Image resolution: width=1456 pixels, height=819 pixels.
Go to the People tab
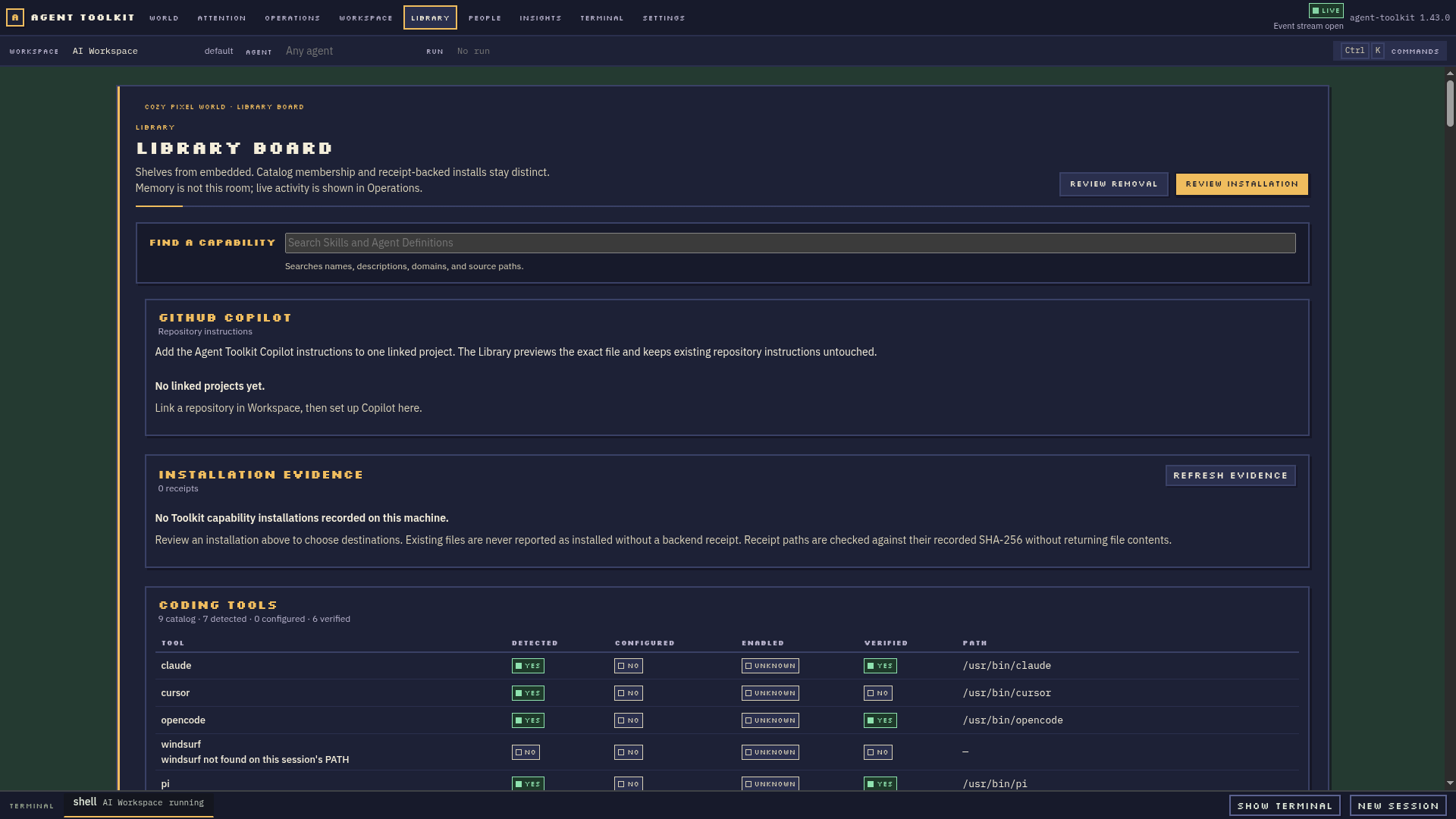coord(485,17)
